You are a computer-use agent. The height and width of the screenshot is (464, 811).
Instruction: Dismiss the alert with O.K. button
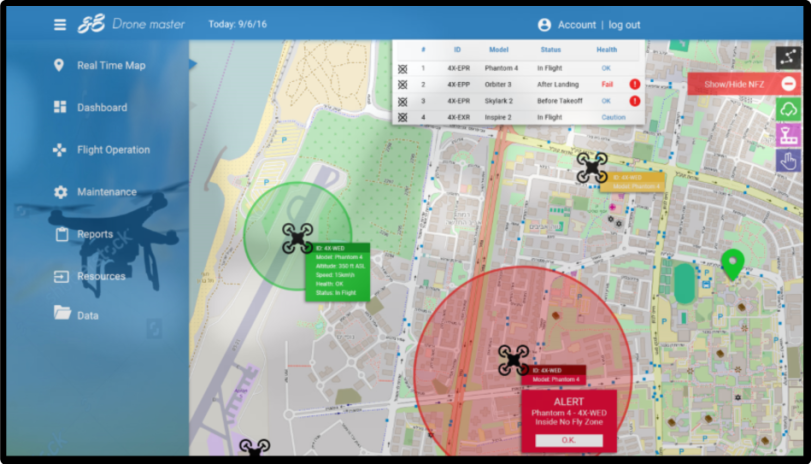(568, 440)
